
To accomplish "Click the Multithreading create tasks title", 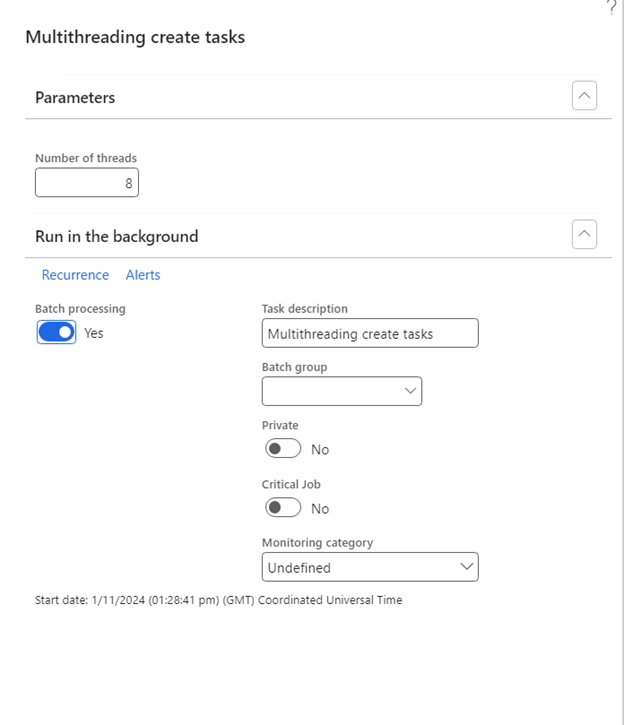I will coord(135,37).
